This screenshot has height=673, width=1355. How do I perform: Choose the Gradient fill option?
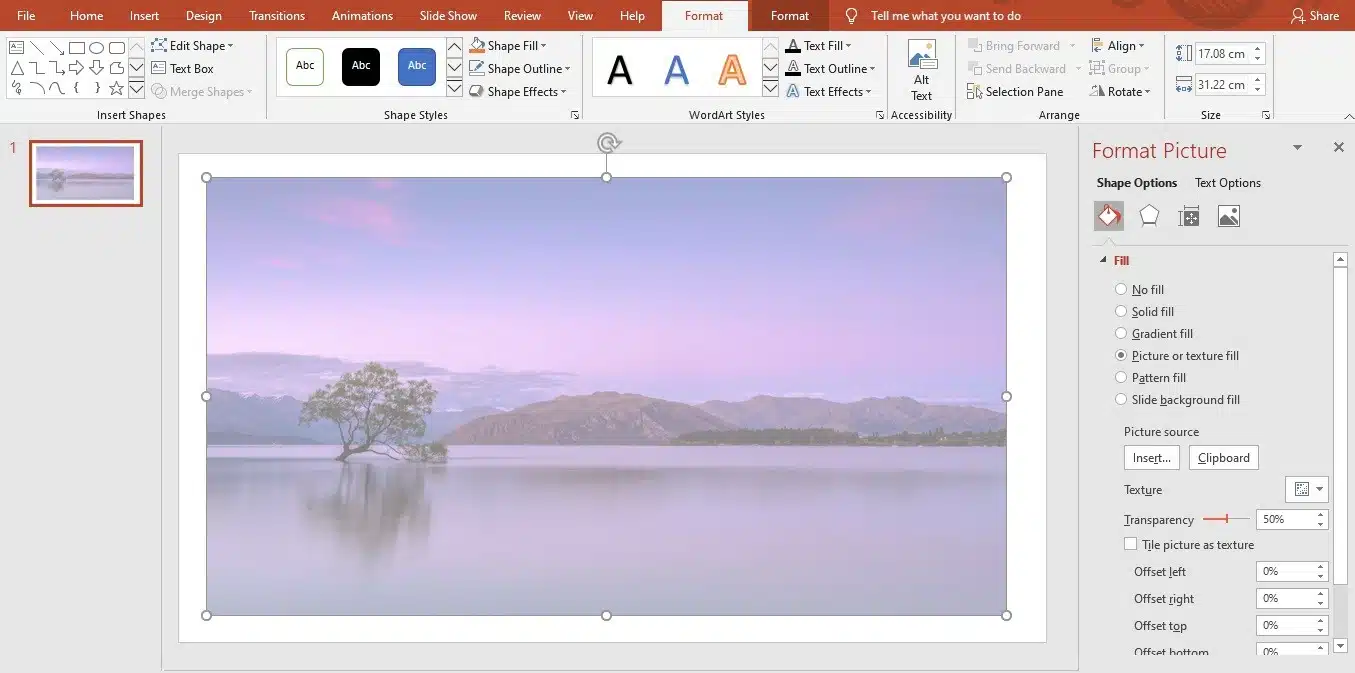coord(1121,333)
